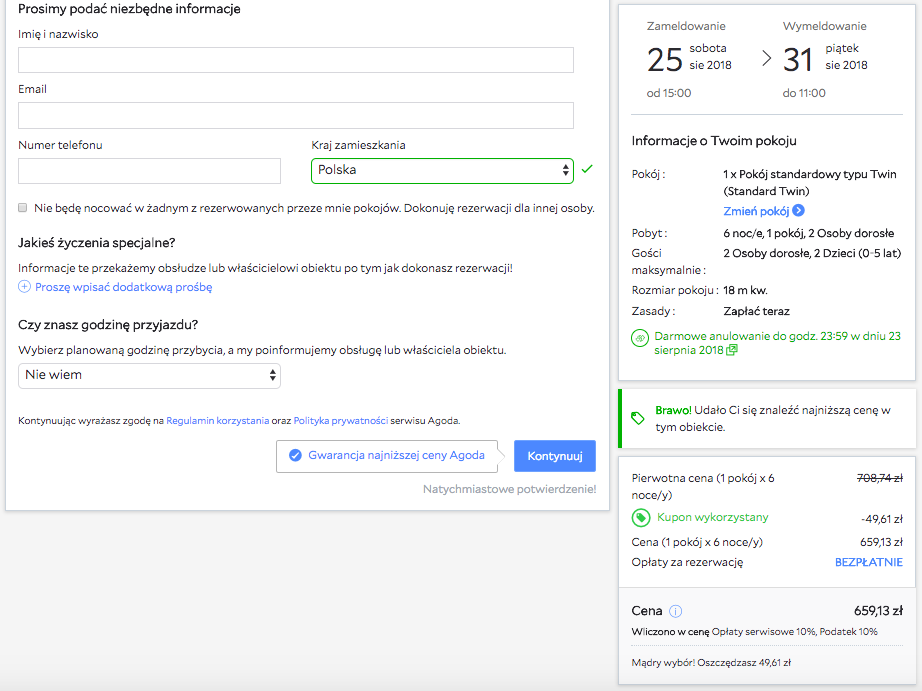The height and width of the screenshot is (691, 922).
Task: Open the Polityka prywatności link
Action: (x=340, y=421)
